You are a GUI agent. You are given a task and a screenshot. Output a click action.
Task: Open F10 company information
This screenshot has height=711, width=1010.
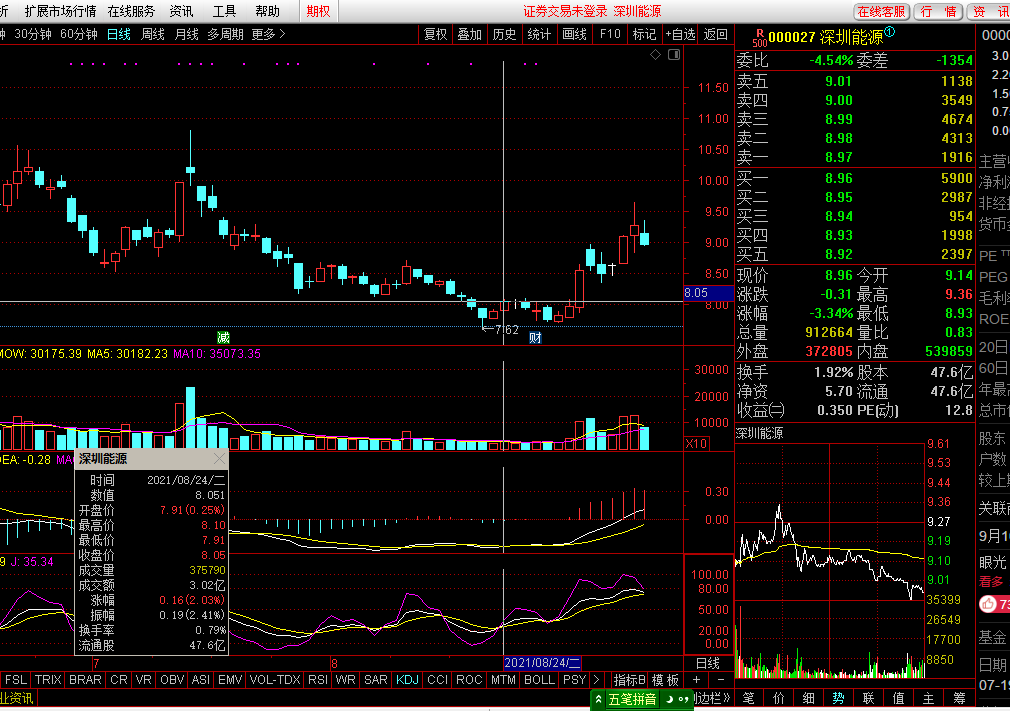(x=610, y=34)
